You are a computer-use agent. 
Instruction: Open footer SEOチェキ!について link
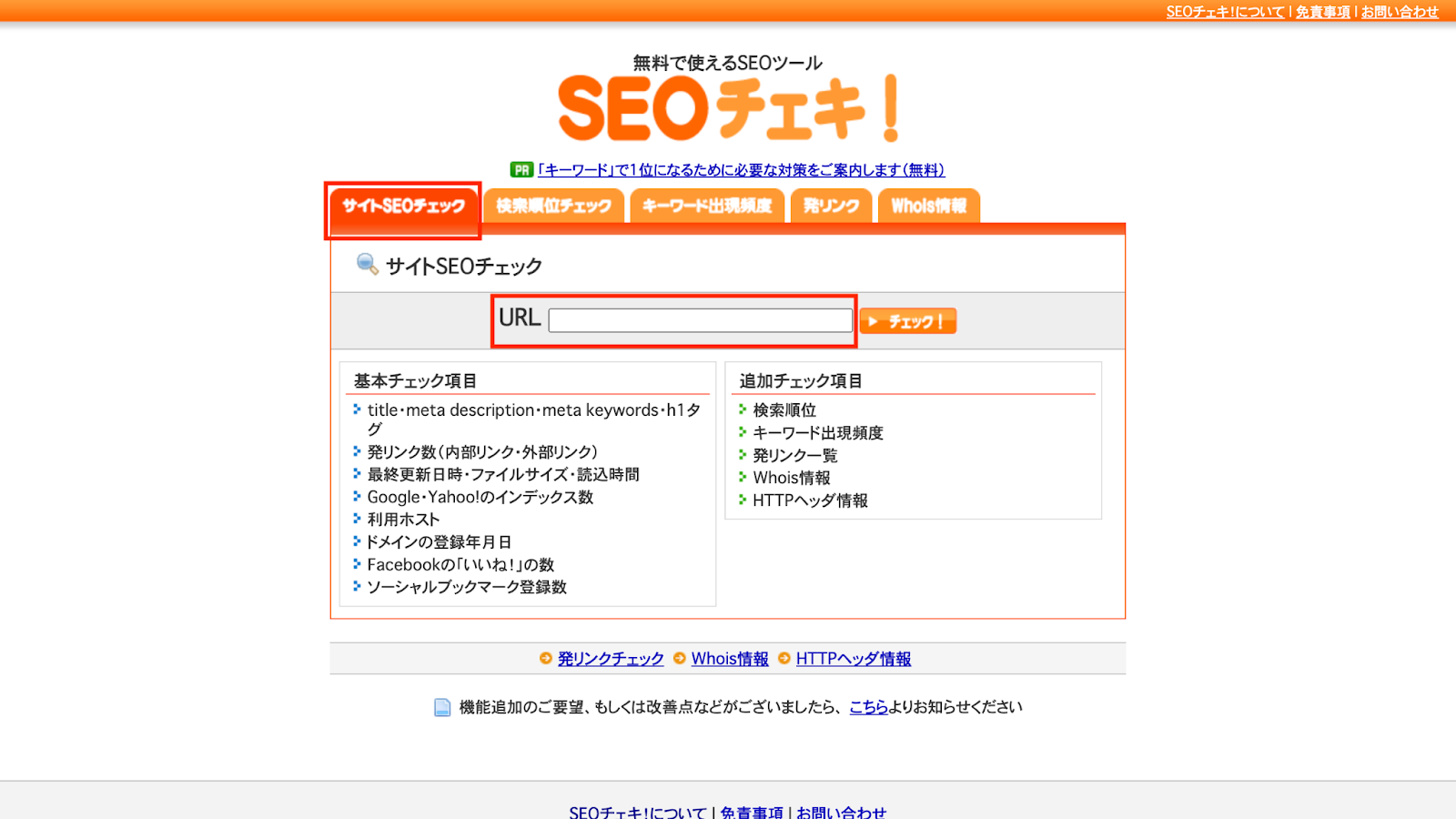(638, 812)
